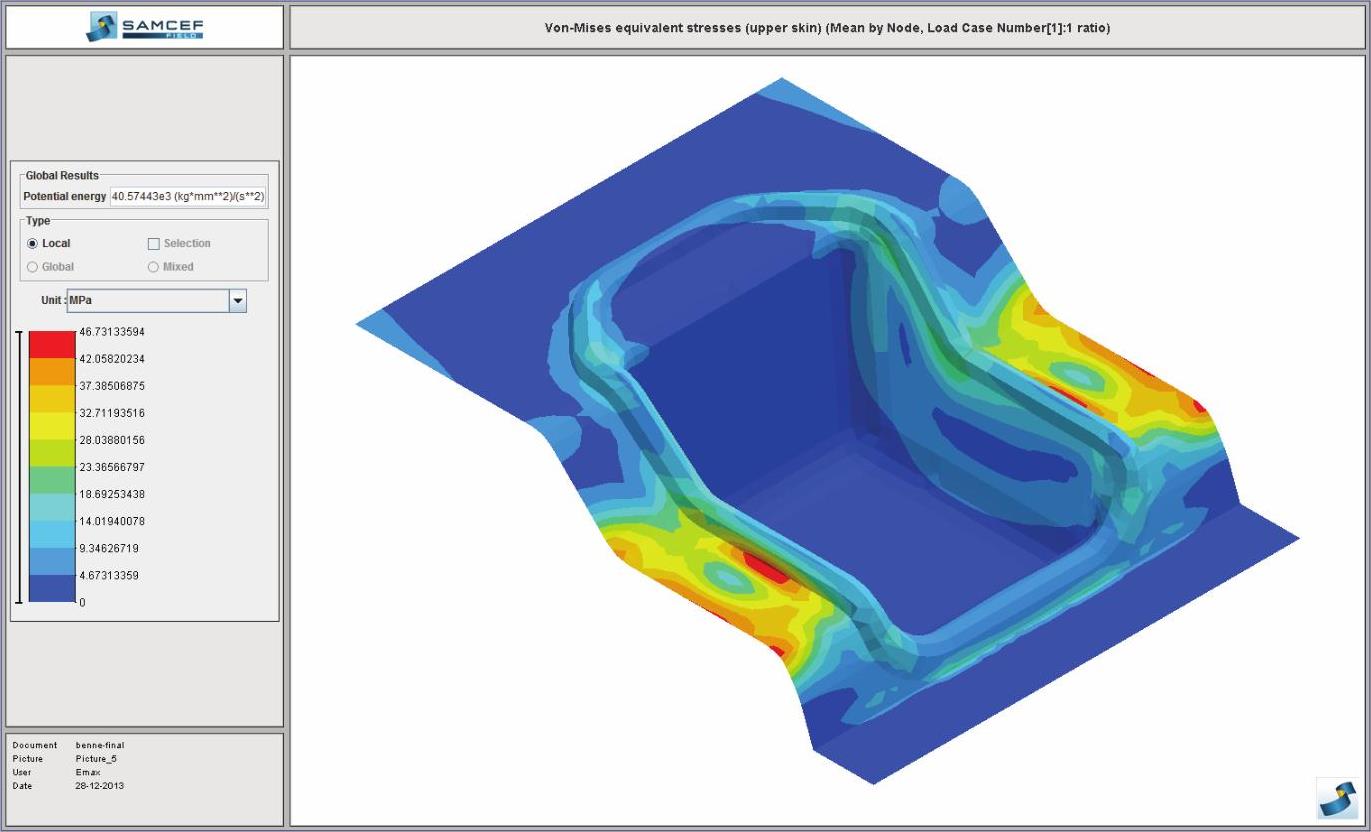Click the lower end of the legend range bar
1371x832 pixels.
click(18, 602)
